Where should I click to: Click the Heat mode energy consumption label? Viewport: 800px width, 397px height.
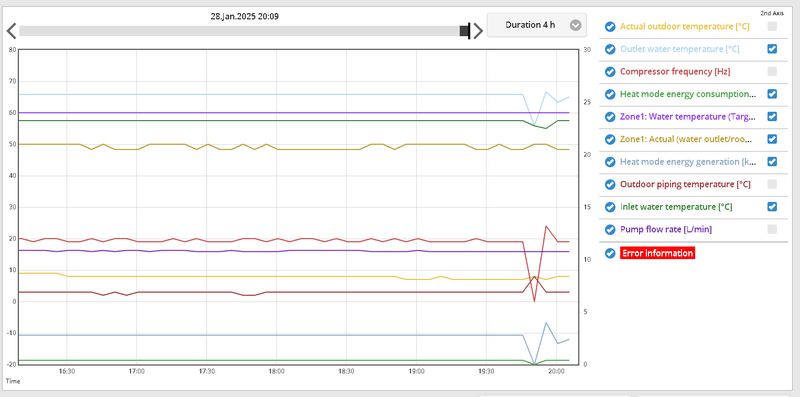coord(688,94)
